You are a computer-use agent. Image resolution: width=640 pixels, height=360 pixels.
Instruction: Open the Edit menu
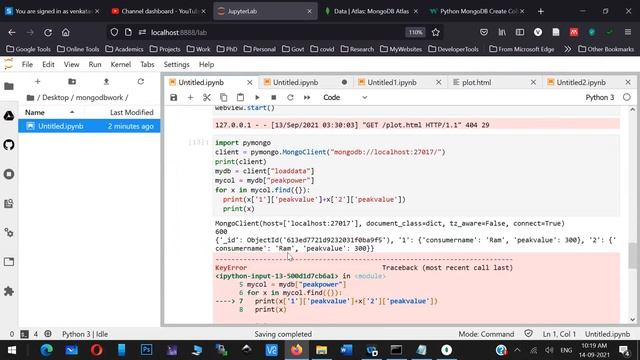[x=48, y=64]
